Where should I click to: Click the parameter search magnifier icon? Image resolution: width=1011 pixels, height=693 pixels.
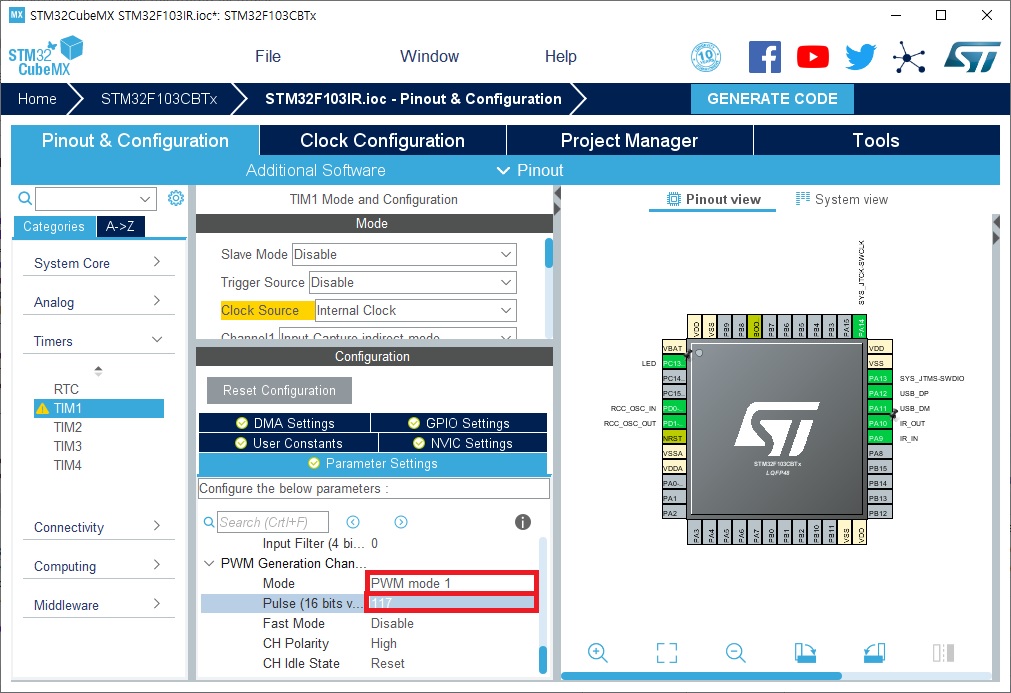click(209, 522)
